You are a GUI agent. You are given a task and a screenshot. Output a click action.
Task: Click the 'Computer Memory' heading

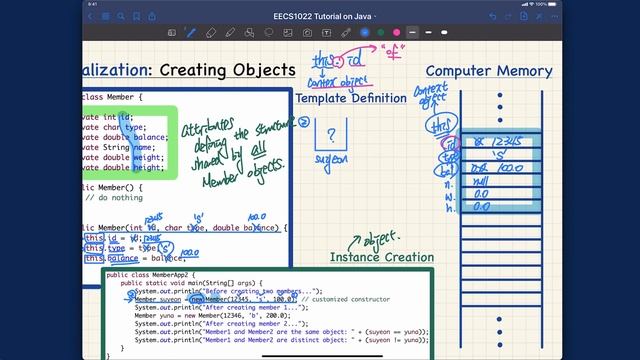(489, 71)
